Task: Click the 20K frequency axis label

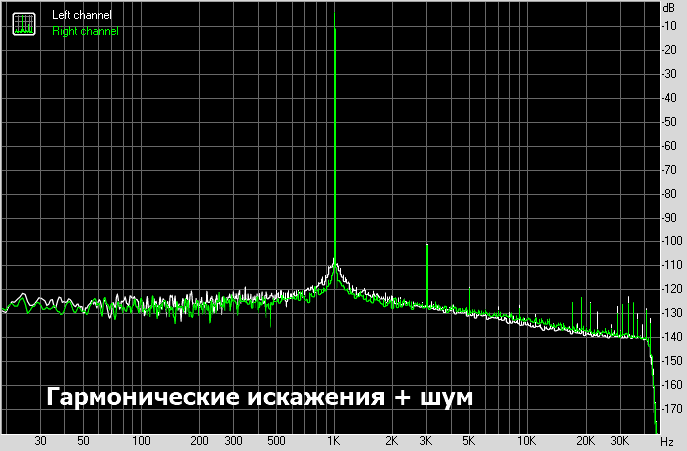Action: coord(585,440)
